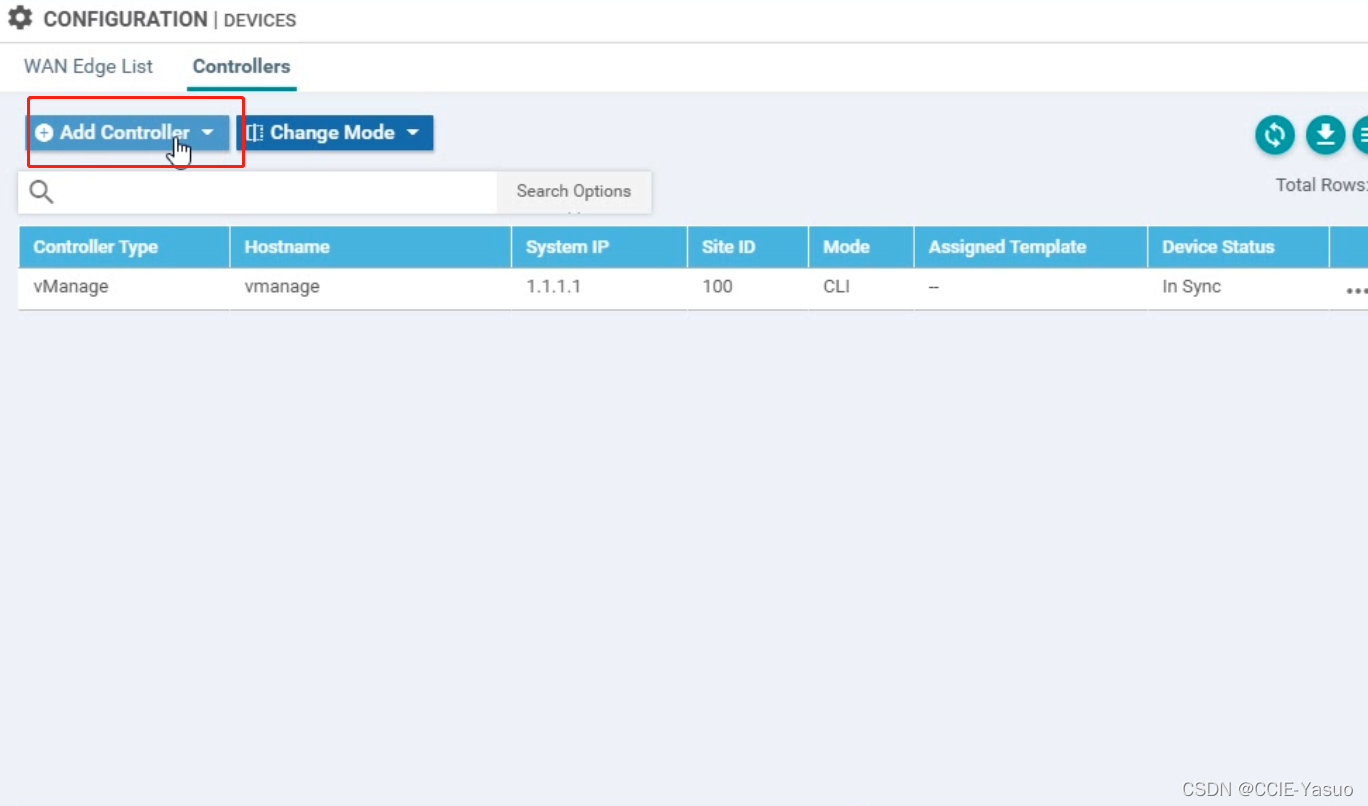1368x806 pixels.
Task: Click the magnifier search icon
Action: 41,192
